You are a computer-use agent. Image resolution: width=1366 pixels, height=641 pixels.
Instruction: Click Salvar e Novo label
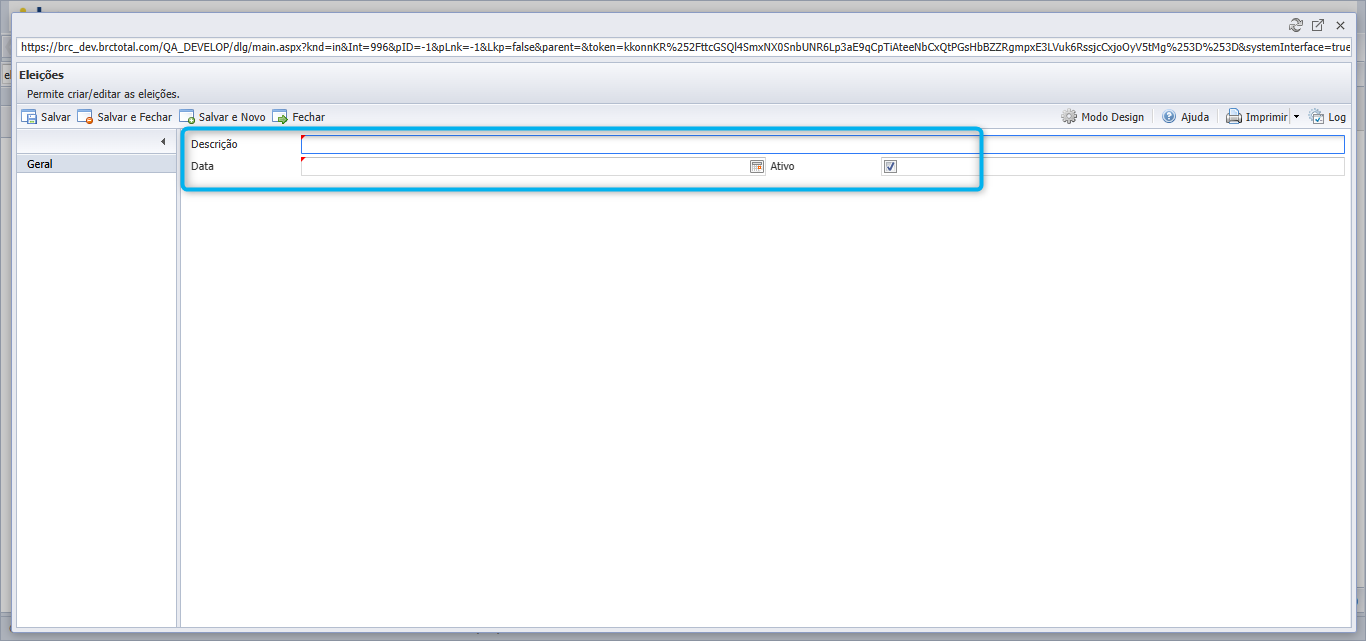pyautogui.click(x=232, y=117)
